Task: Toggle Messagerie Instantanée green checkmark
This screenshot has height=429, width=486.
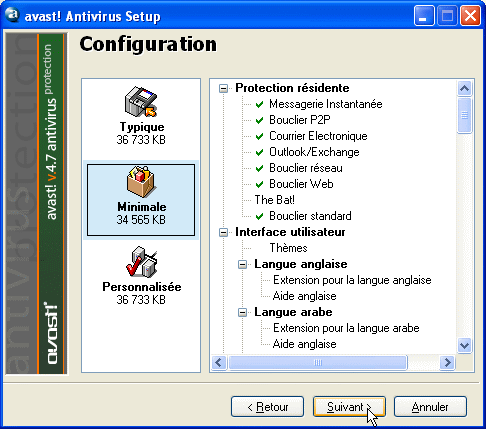Action: (259, 104)
